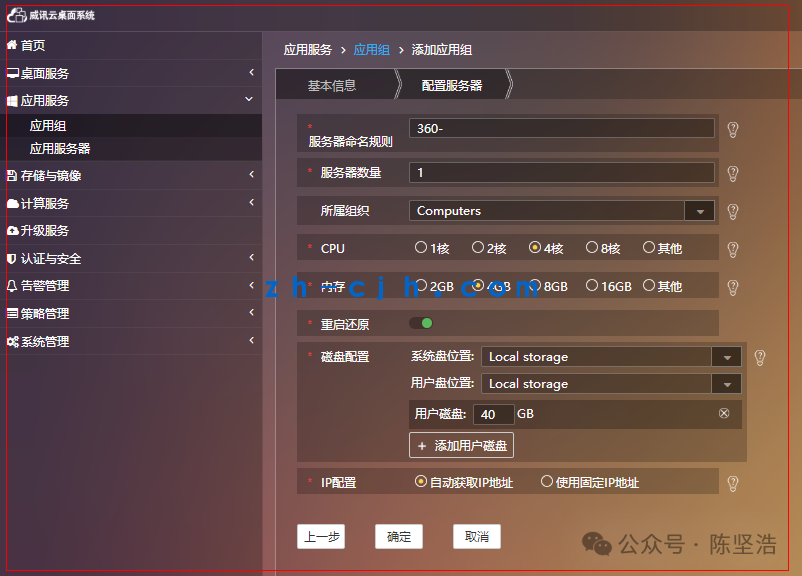Remove the 40 GB user disk entry
Viewport: 802px width, 576px height.
pos(724,413)
